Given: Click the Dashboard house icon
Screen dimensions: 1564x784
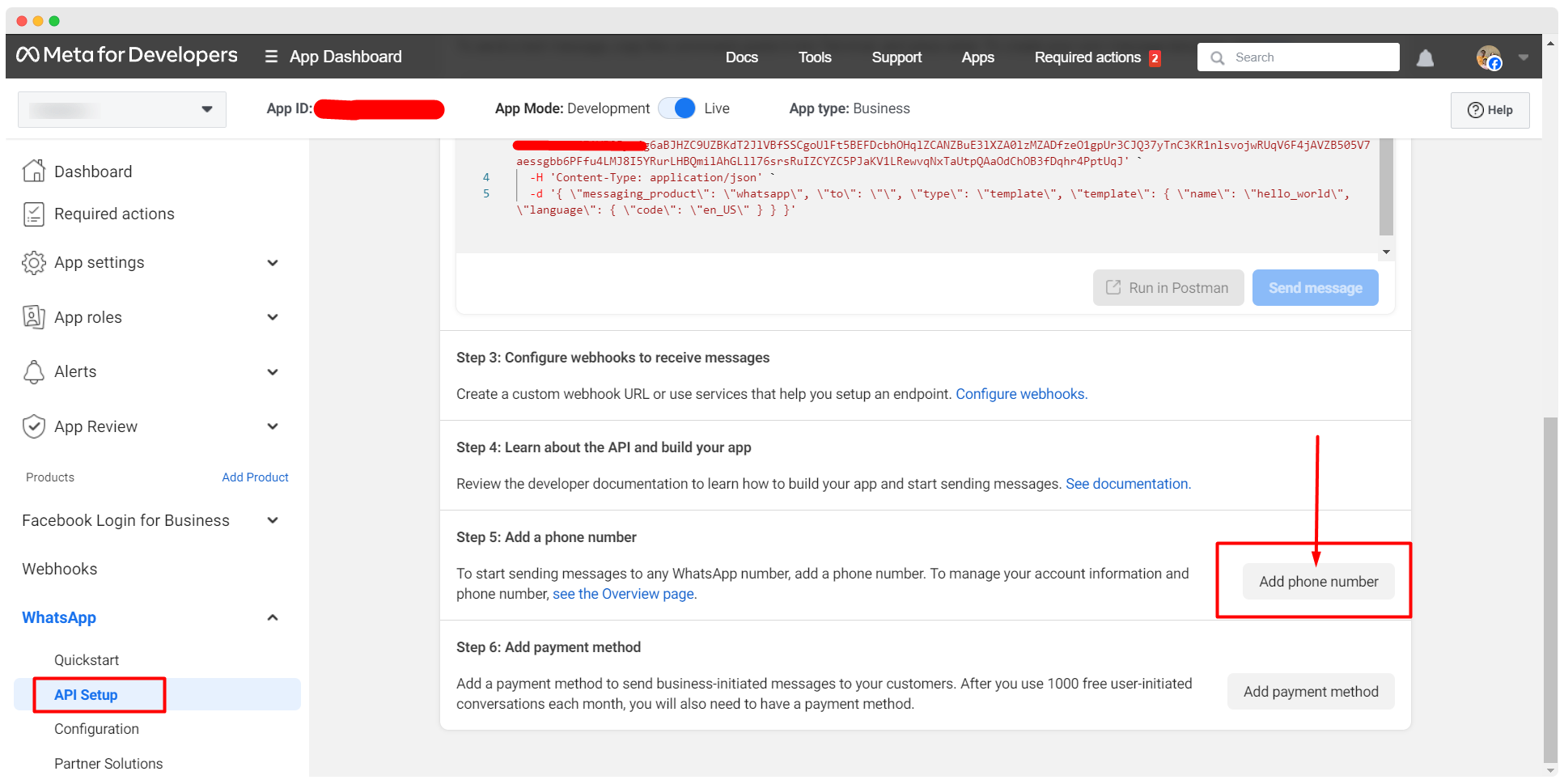Looking at the screenshot, I should 33,172.
